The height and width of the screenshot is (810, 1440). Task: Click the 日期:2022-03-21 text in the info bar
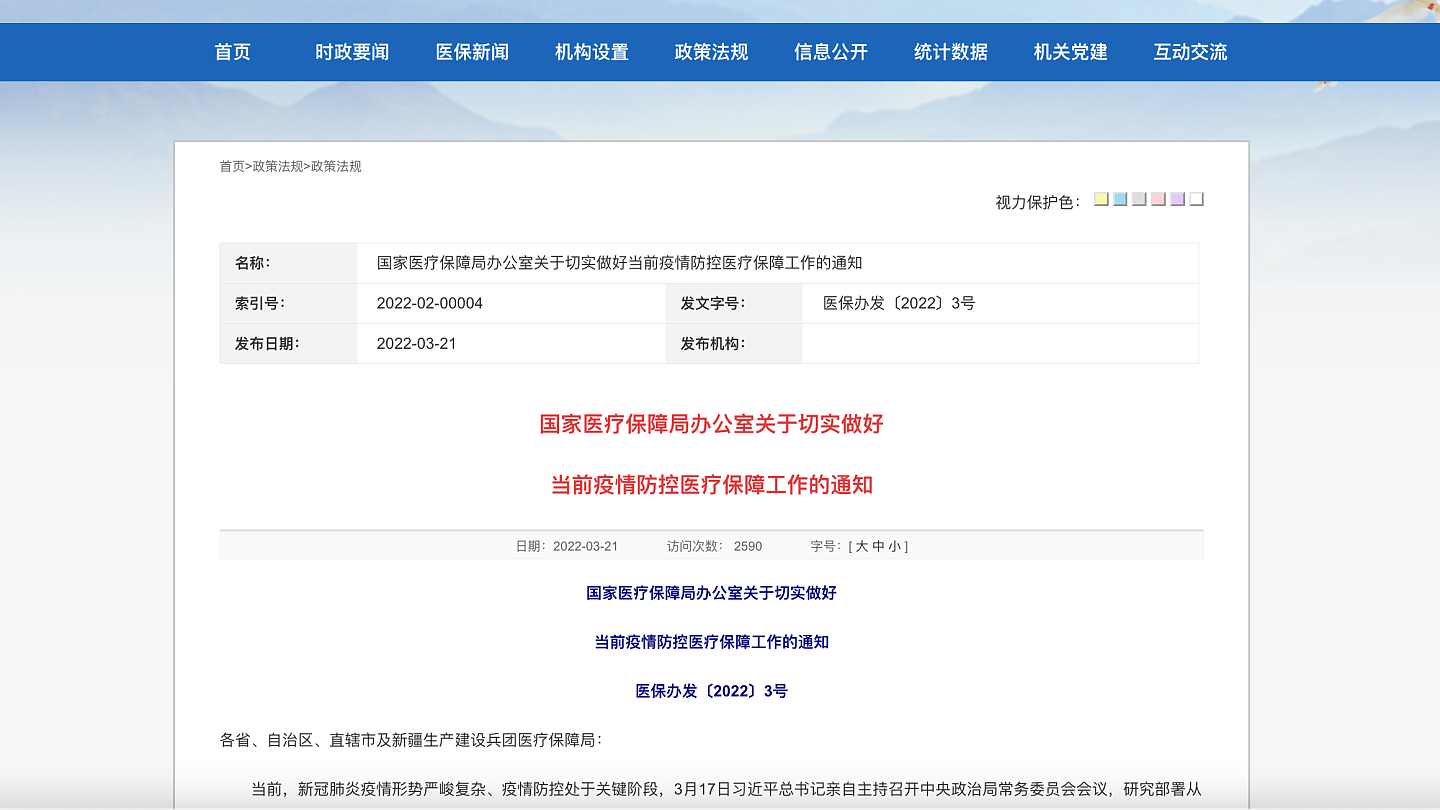click(567, 546)
